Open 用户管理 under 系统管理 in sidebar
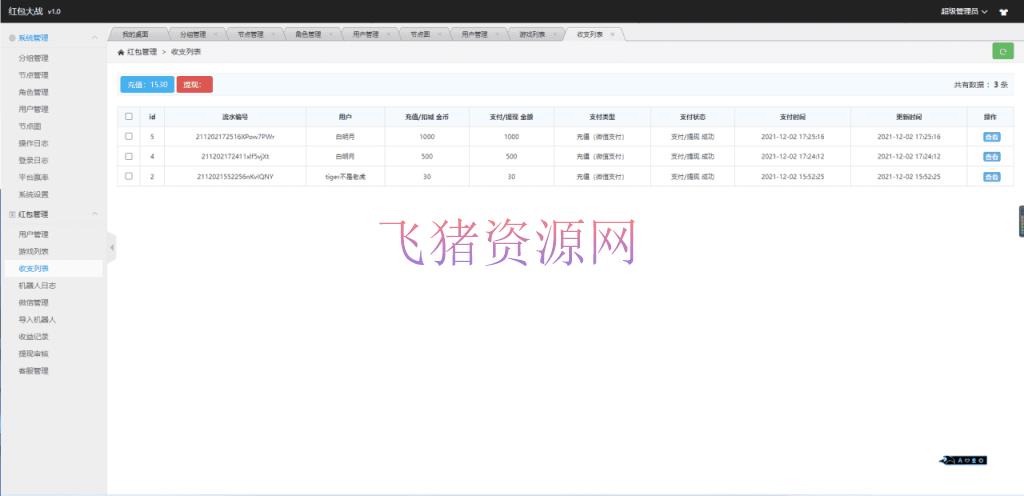 point(33,110)
